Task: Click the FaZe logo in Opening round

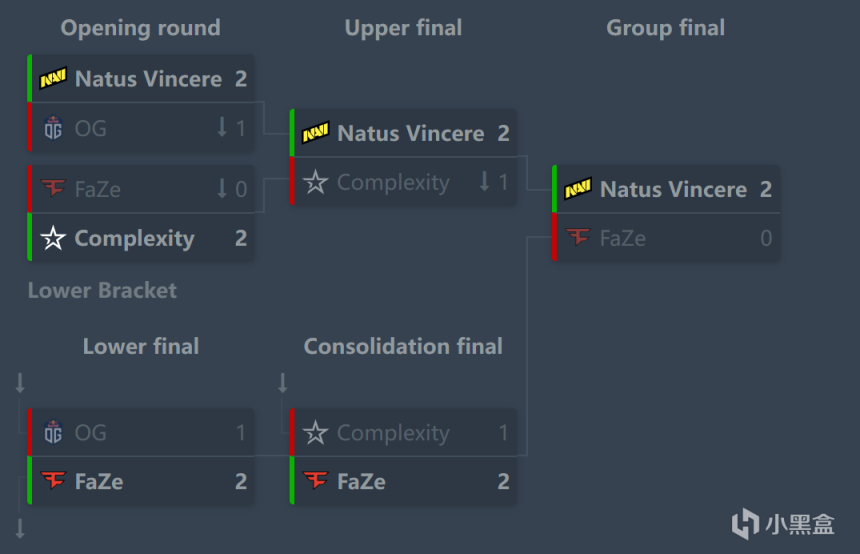Action: click(53, 189)
